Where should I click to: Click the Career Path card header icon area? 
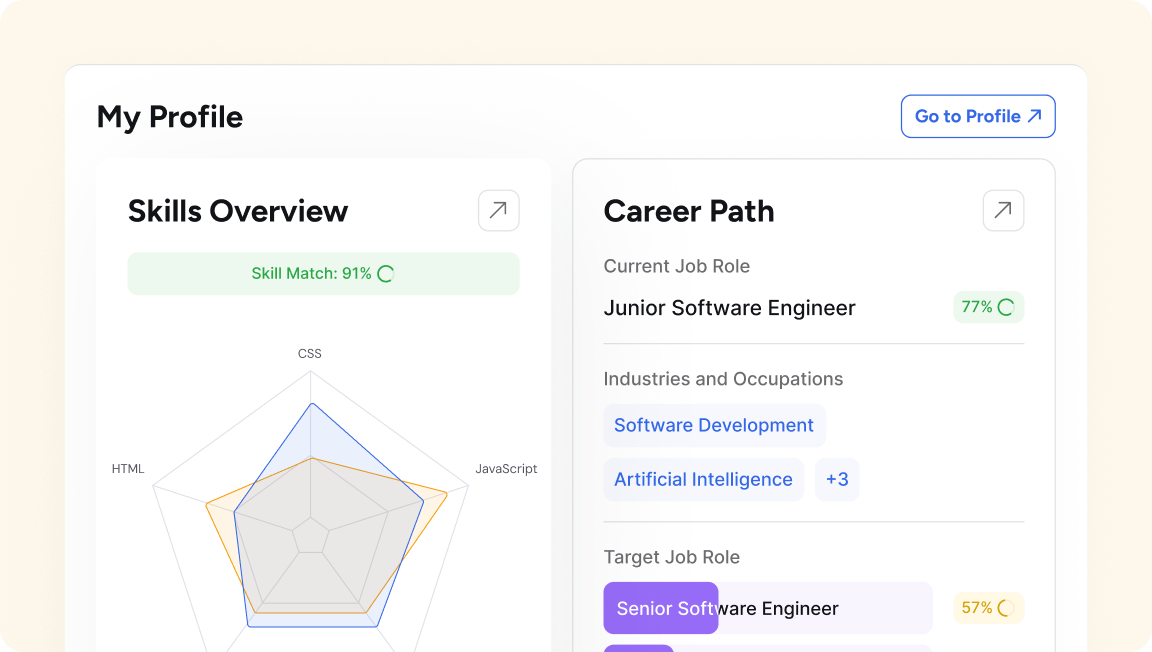coord(1003,210)
